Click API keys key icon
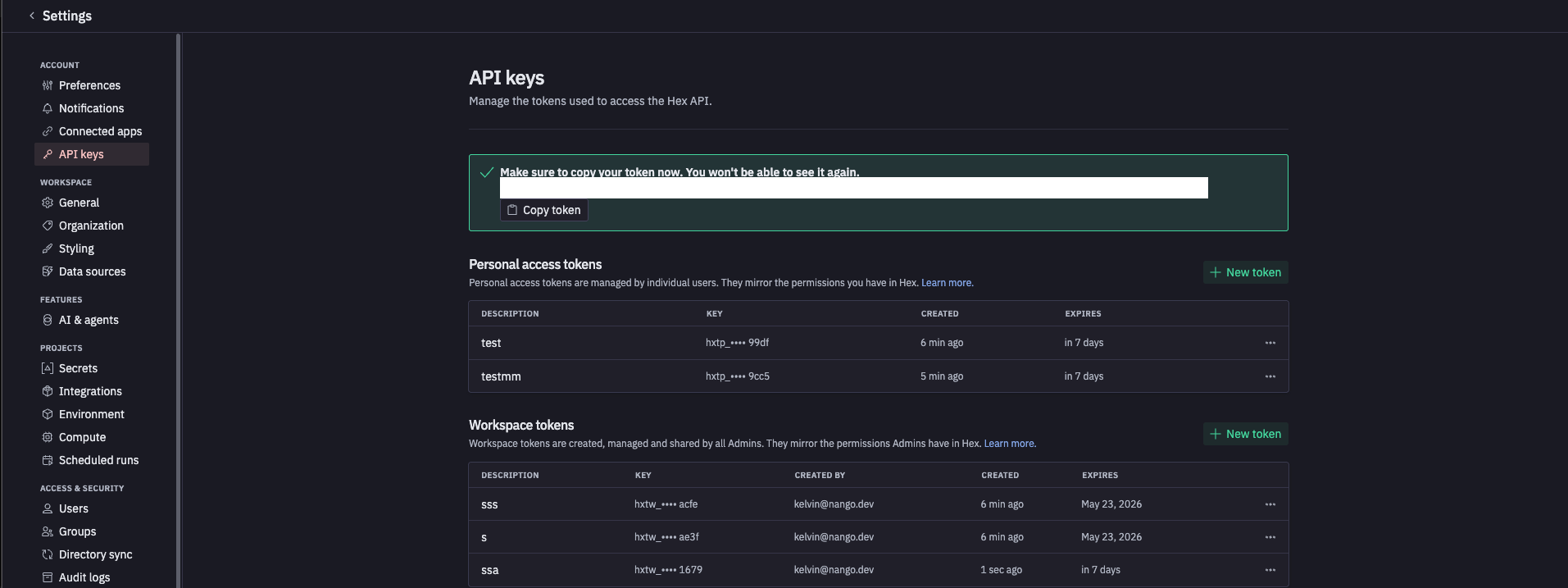Viewport: 1568px width, 588px height. tap(48, 154)
